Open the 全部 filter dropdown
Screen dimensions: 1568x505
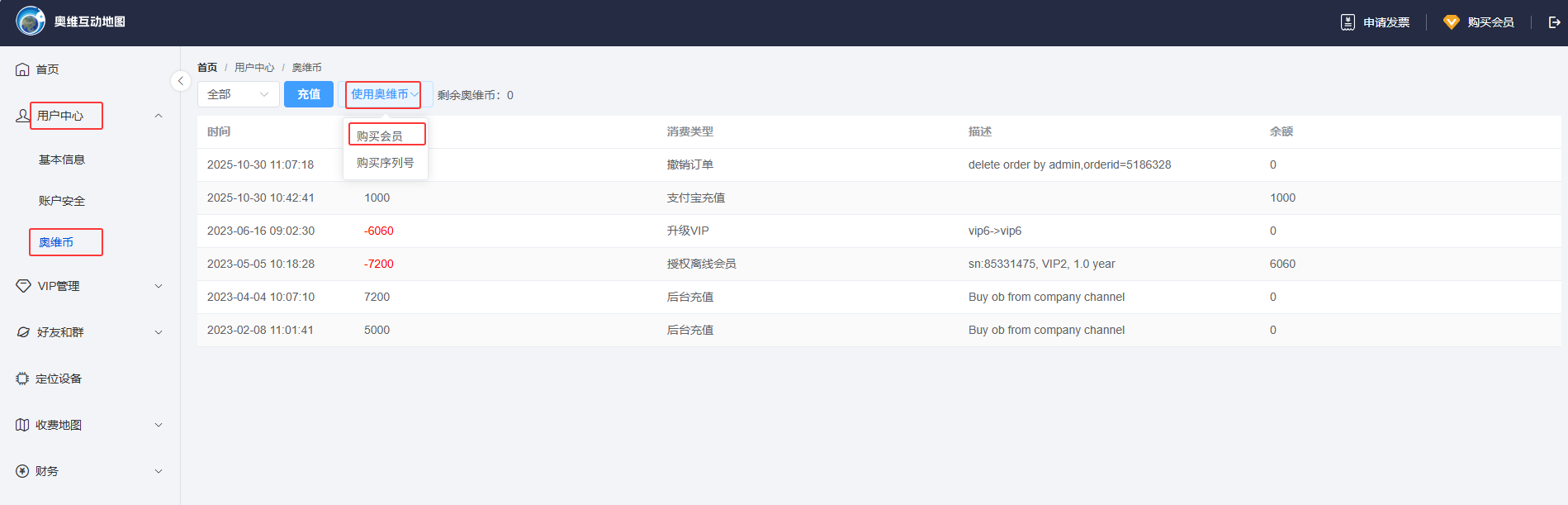click(238, 94)
